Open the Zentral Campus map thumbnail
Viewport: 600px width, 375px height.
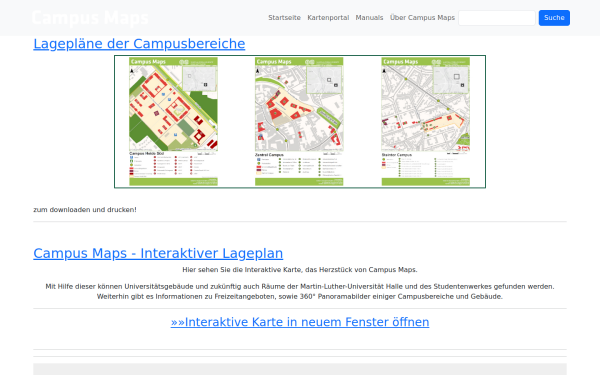coord(299,122)
